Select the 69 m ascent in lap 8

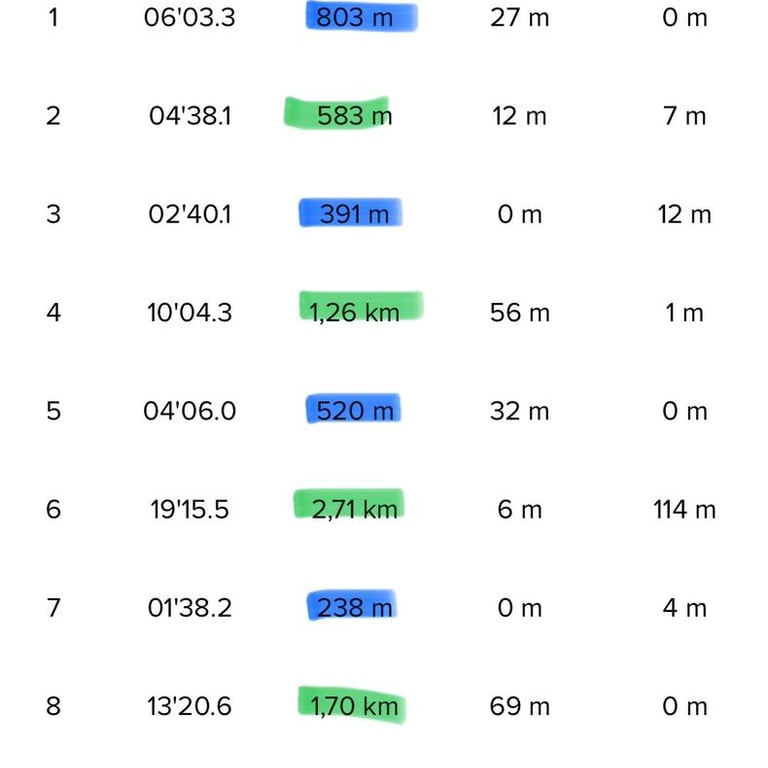520,706
